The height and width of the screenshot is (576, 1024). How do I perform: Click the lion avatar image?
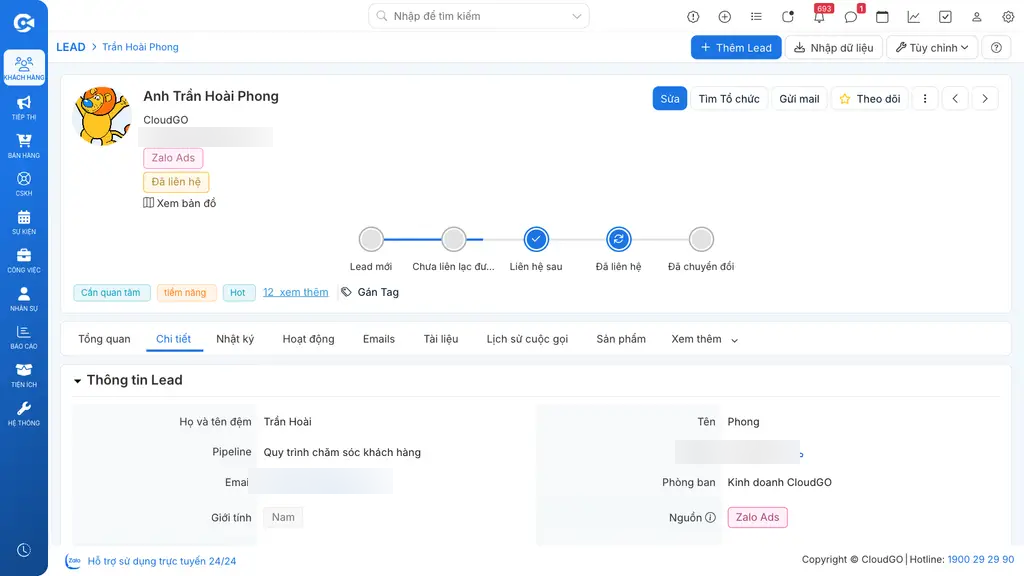103,116
